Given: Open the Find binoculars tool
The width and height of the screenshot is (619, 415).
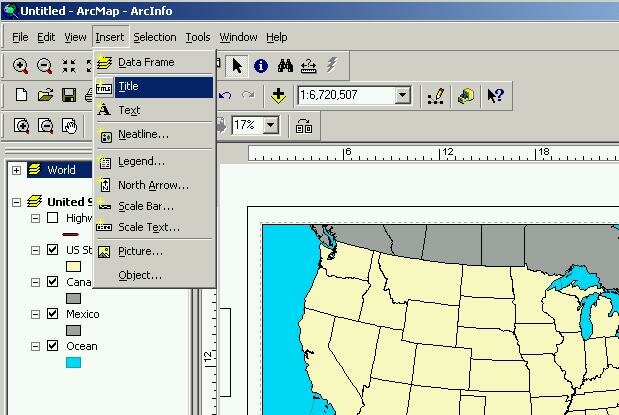Looking at the screenshot, I should (285, 66).
